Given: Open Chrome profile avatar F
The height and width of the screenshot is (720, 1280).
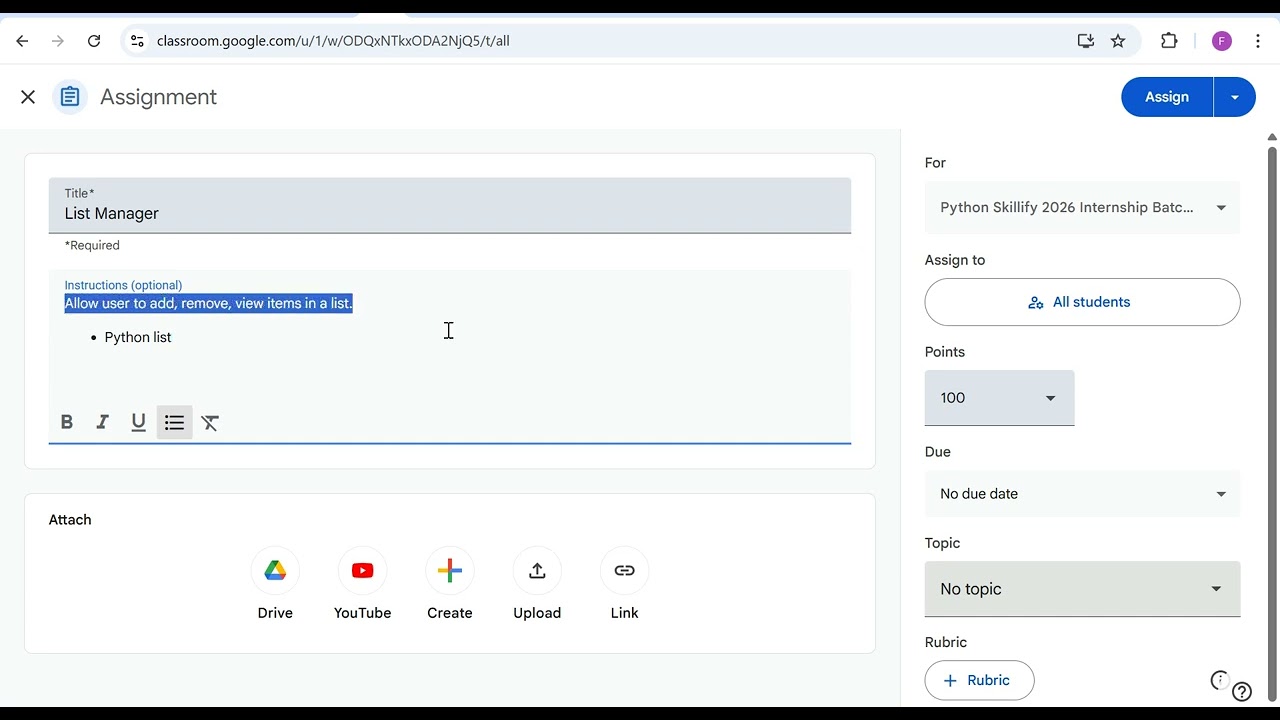Looking at the screenshot, I should pyautogui.click(x=1221, y=41).
